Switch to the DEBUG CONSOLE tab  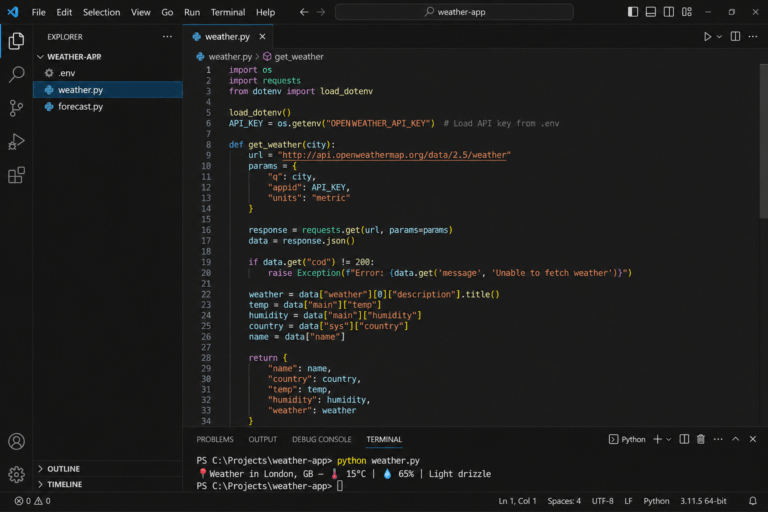pyautogui.click(x=322, y=439)
